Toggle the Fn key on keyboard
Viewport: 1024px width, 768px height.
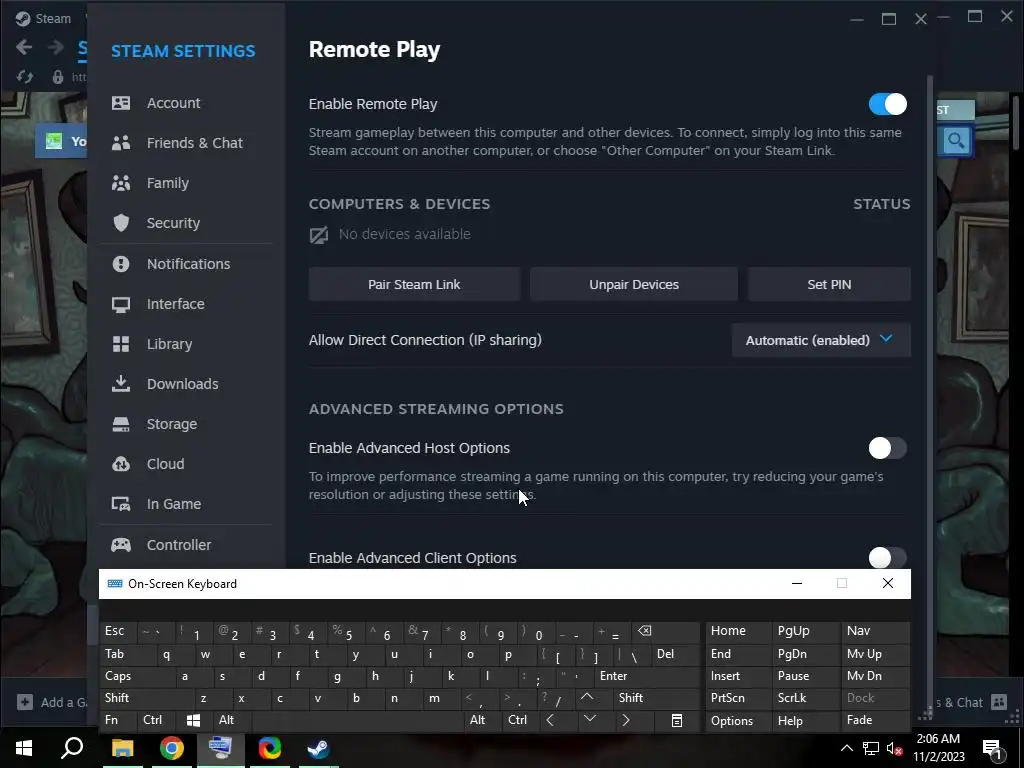click(118, 720)
